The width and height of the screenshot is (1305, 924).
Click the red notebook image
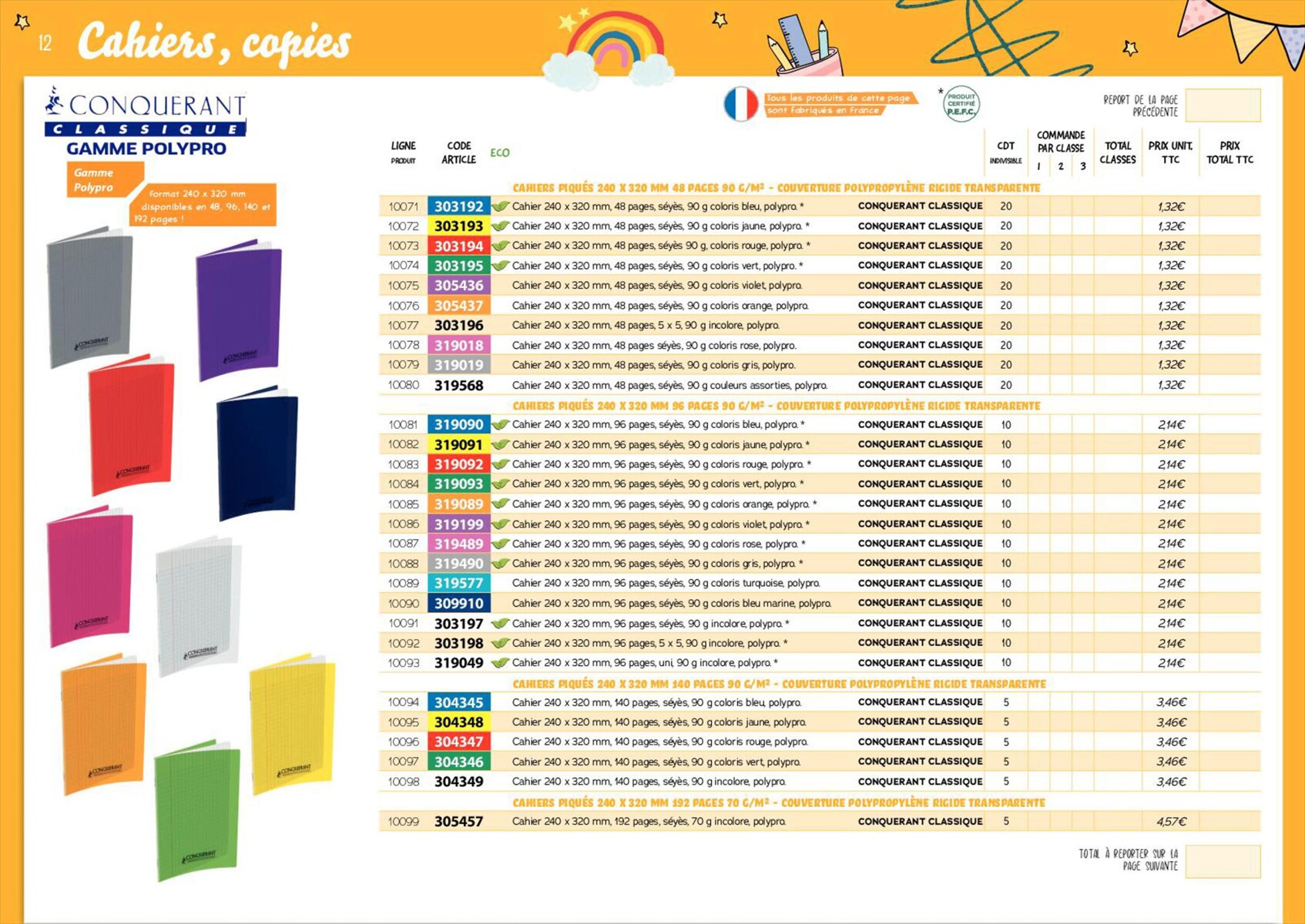click(x=131, y=424)
